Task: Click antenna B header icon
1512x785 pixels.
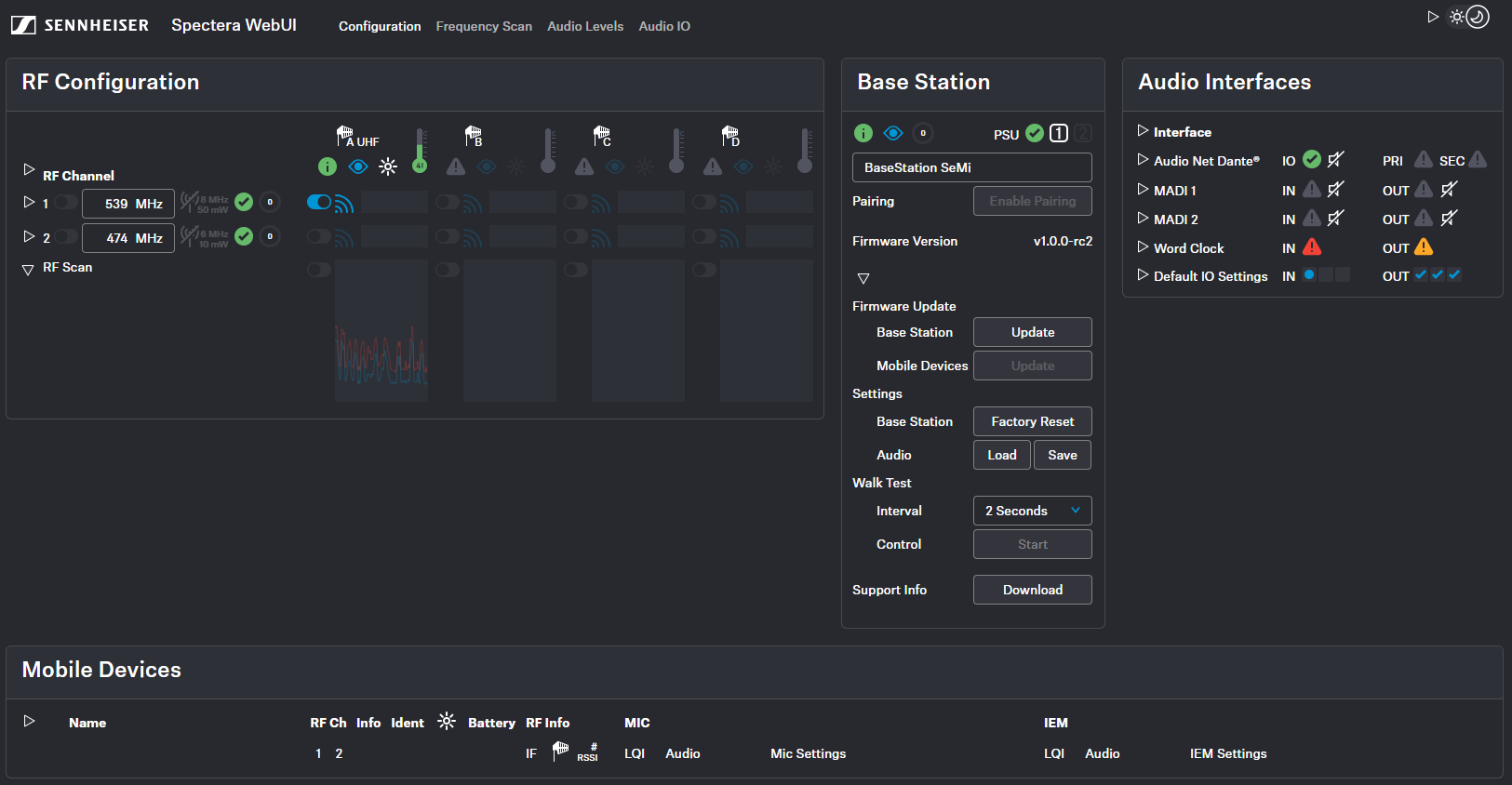Action: tap(474, 136)
